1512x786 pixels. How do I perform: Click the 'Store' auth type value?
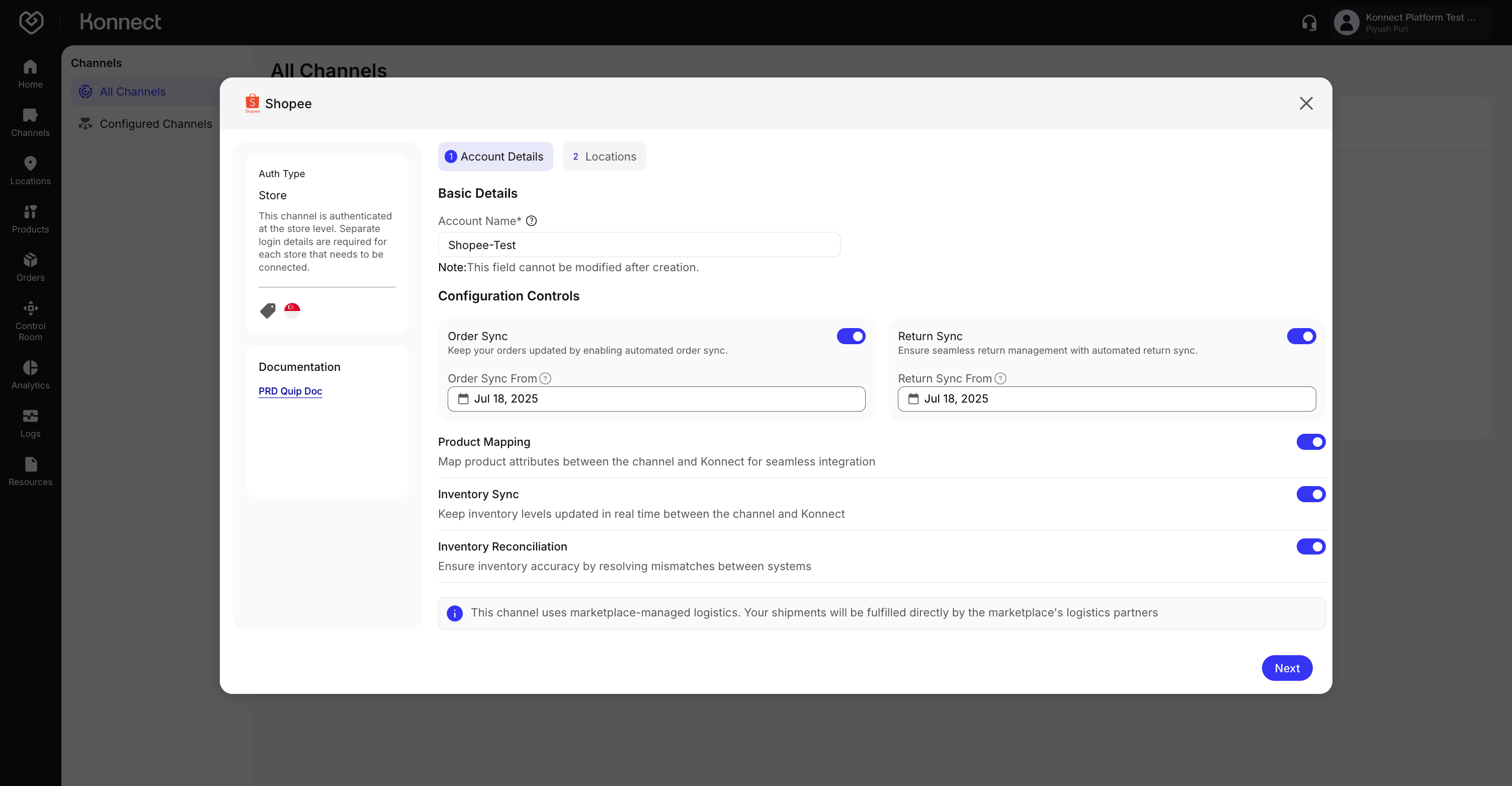pos(272,195)
